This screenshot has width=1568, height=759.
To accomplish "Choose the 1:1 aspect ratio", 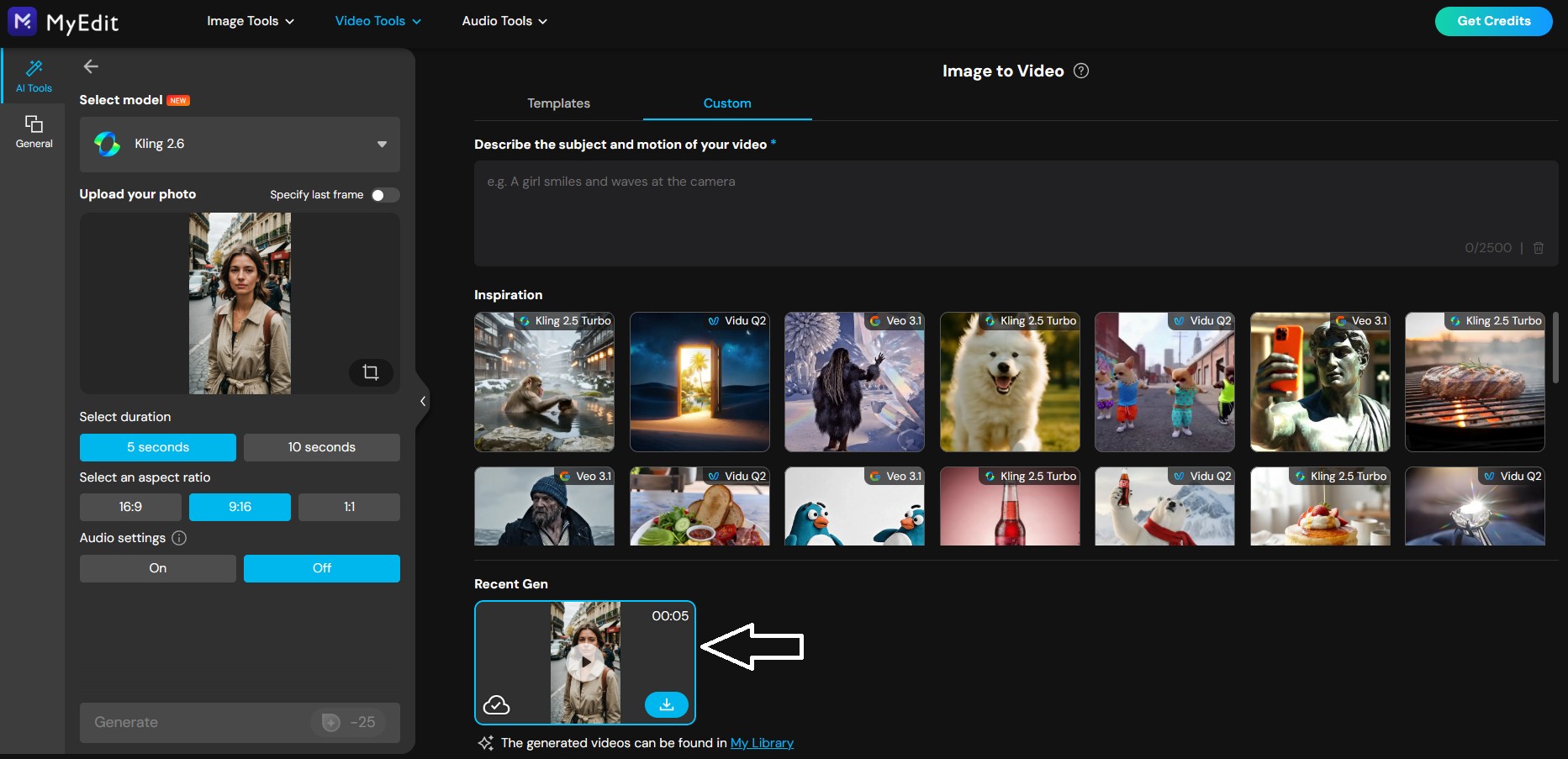I will [x=349, y=507].
